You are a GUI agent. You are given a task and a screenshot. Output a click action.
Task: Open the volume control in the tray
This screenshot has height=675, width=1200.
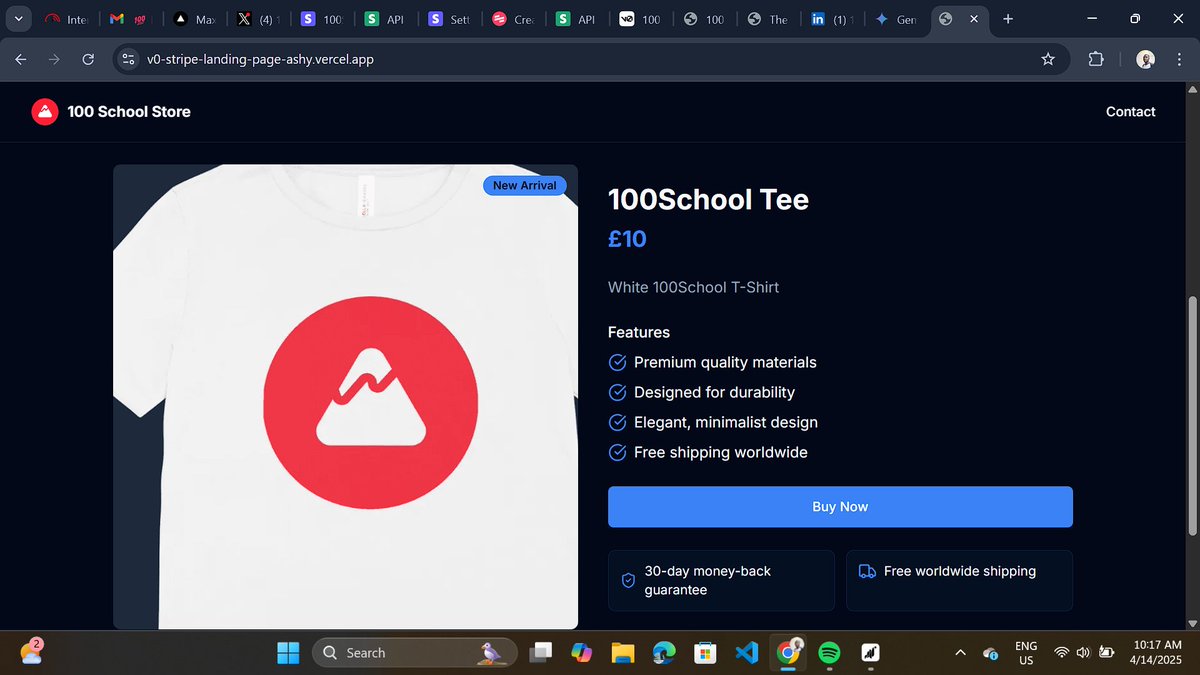pyautogui.click(x=1082, y=653)
